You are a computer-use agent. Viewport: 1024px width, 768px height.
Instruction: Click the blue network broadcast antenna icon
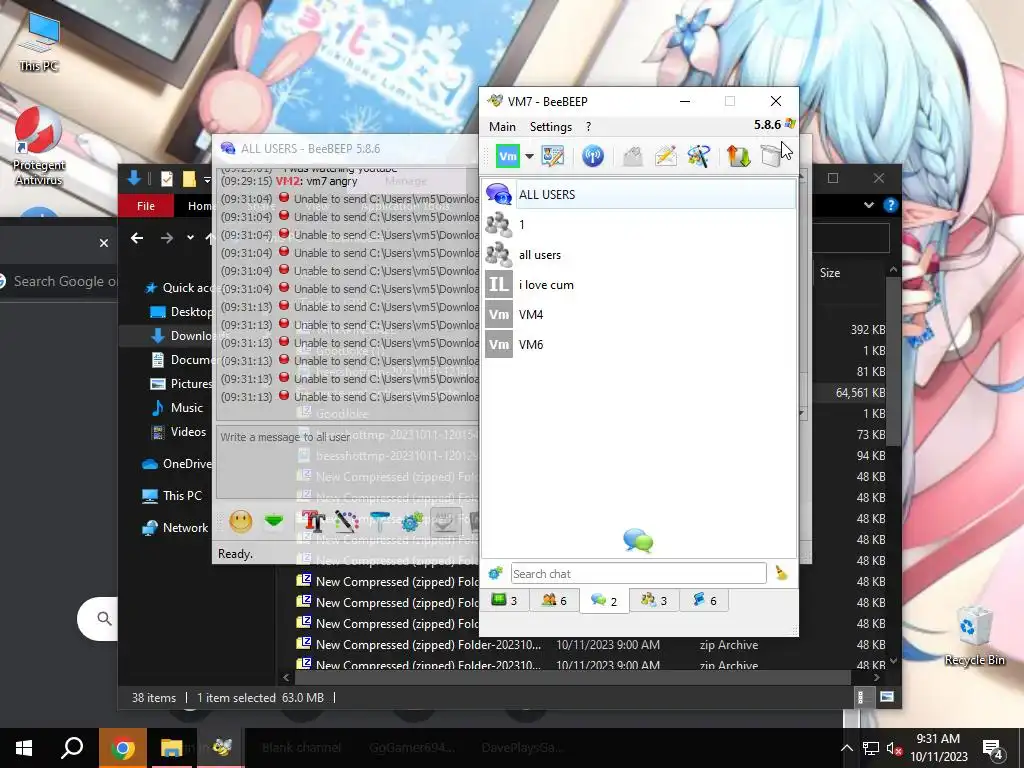(592, 156)
